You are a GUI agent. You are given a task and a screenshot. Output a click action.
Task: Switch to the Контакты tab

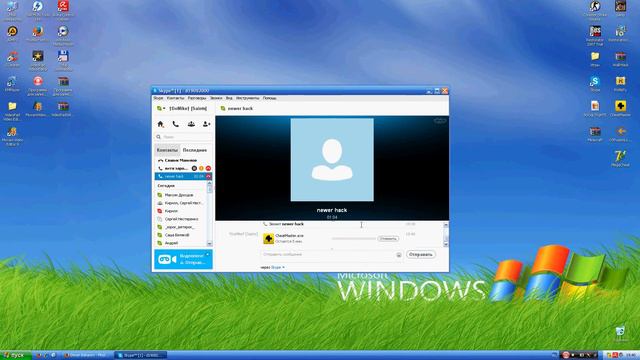pyautogui.click(x=167, y=150)
